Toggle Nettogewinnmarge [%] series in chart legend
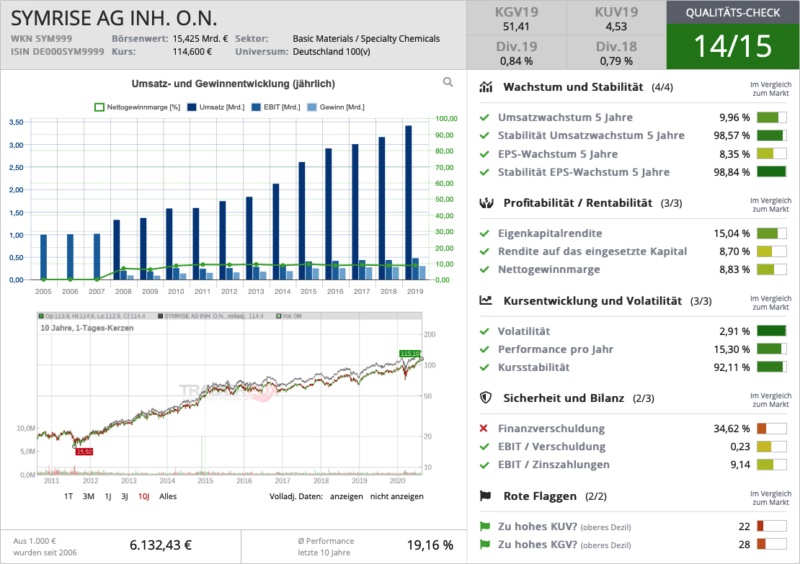 click(x=137, y=107)
